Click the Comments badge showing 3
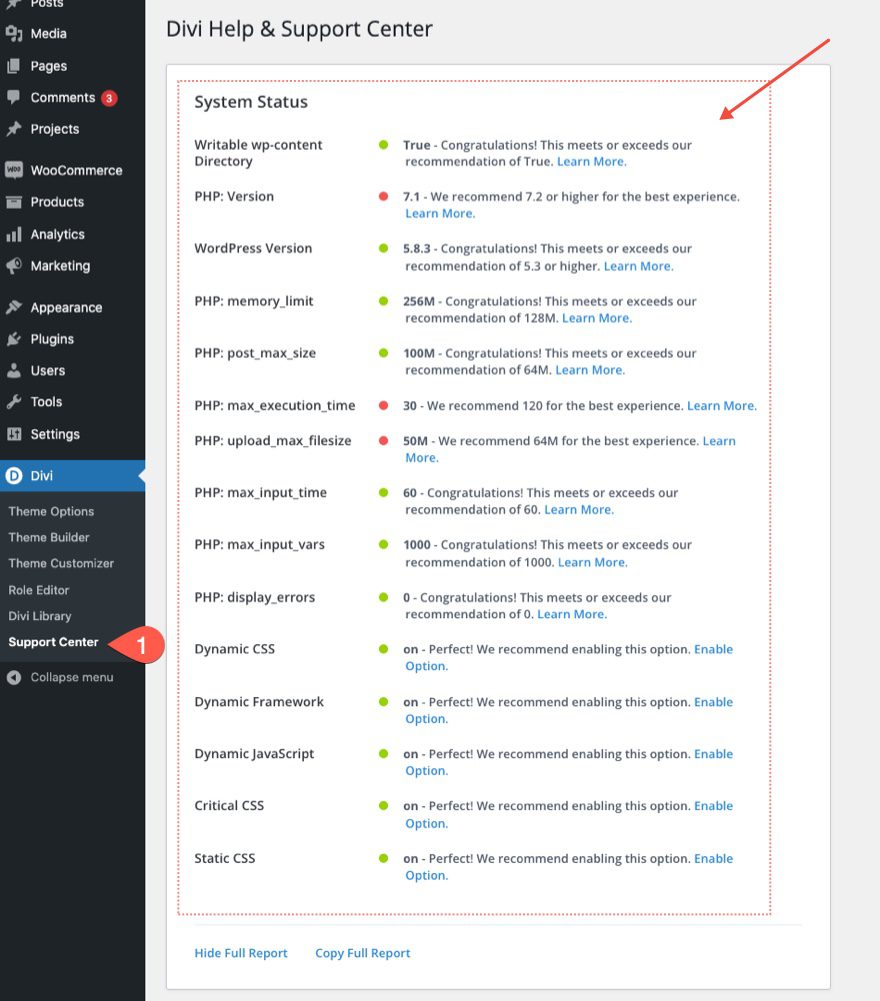This screenshot has height=1001, width=880. coord(108,97)
